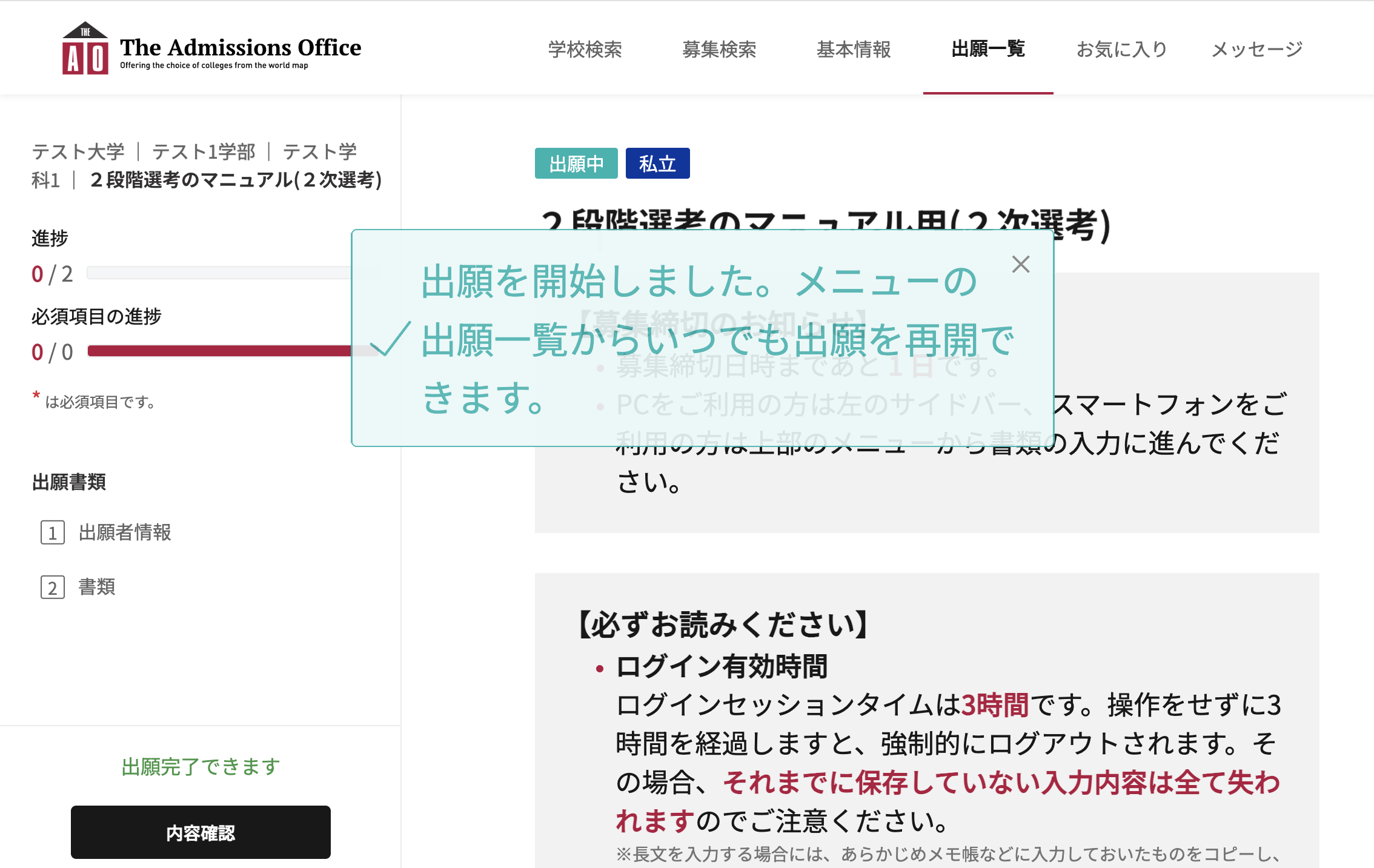This screenshot has width=1374, height=868.
Task: Open the 募集検索 menu
Action: [x=719, y=49]
